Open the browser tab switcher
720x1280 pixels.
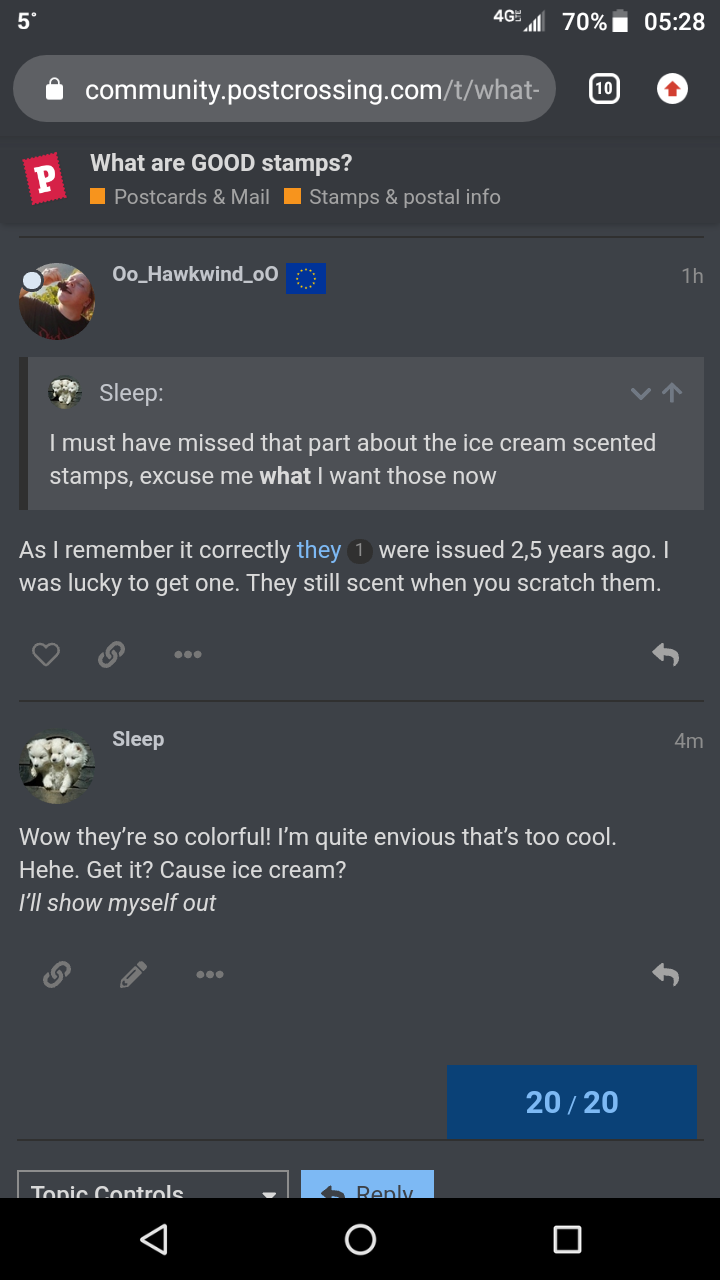pos(603,89)
